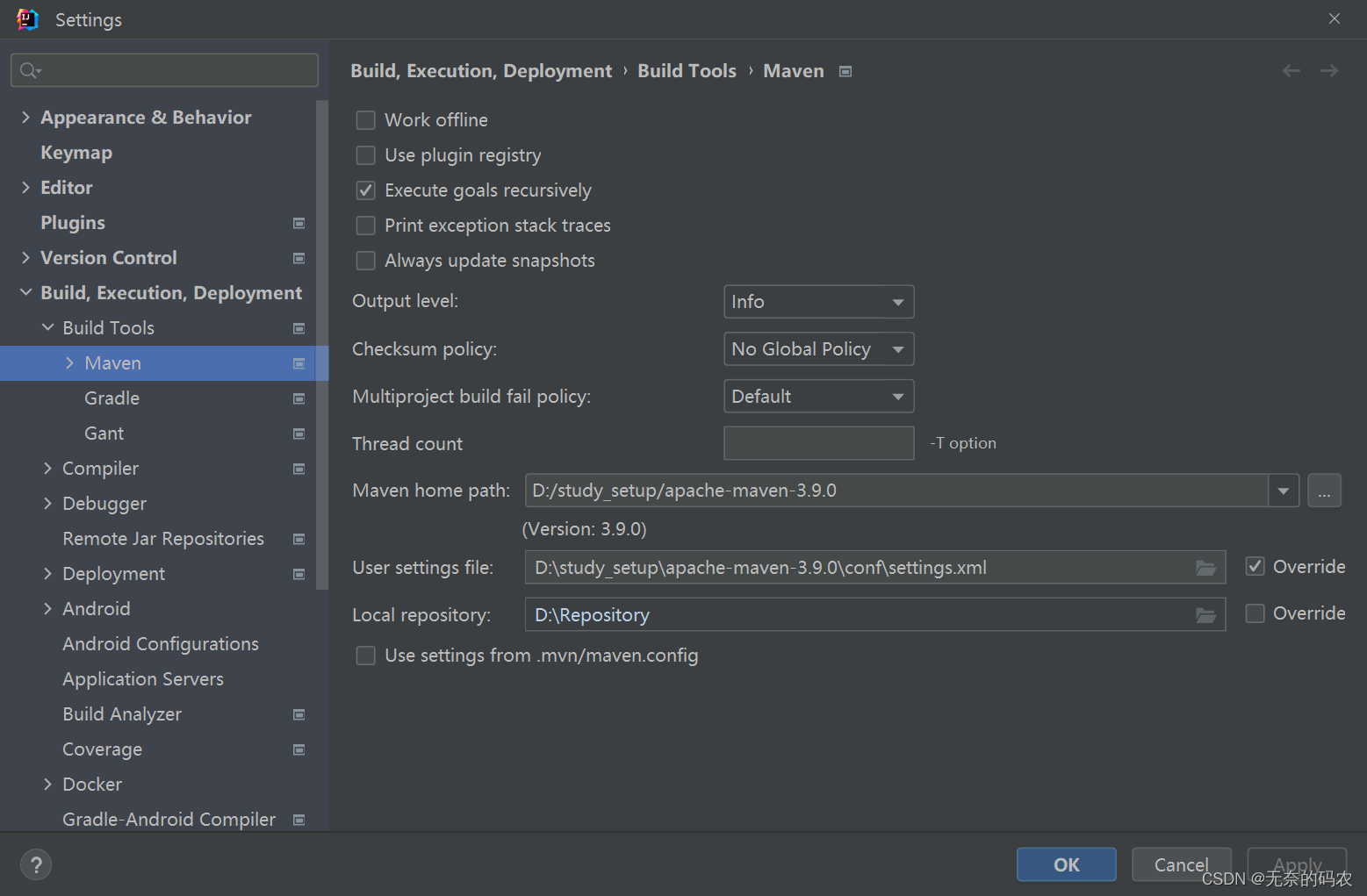
Task: Click project-level icon on Gradle-Android Compiler row
Action: [x=299, y=820]
